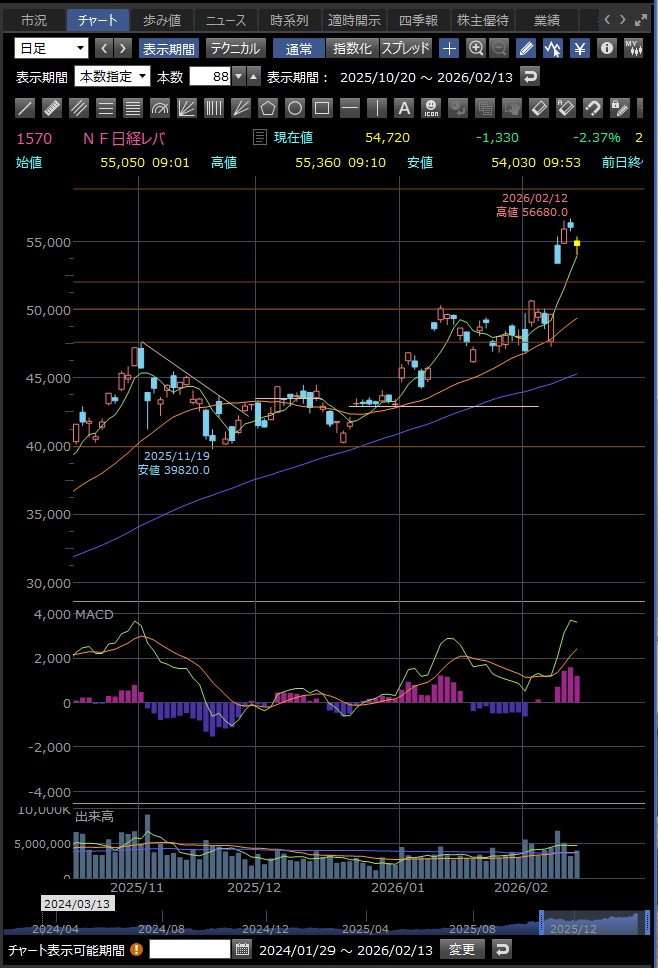Open the 日足 timeframe dropdown
658x968 pixels.
(x=52, y=48)
